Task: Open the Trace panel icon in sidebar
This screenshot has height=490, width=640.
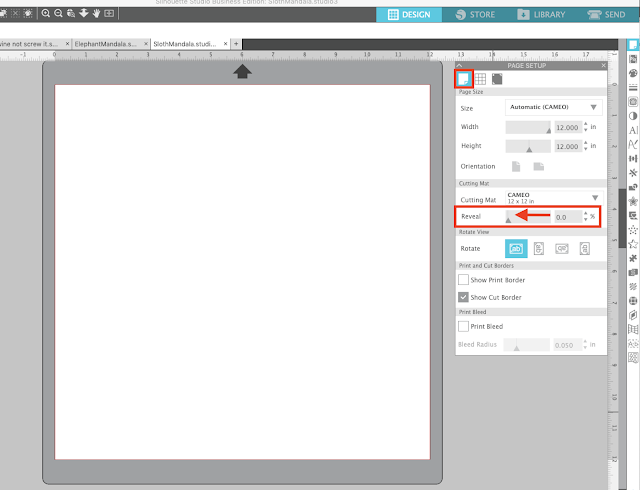Action: pyautogui.click(x=633, y=102)
